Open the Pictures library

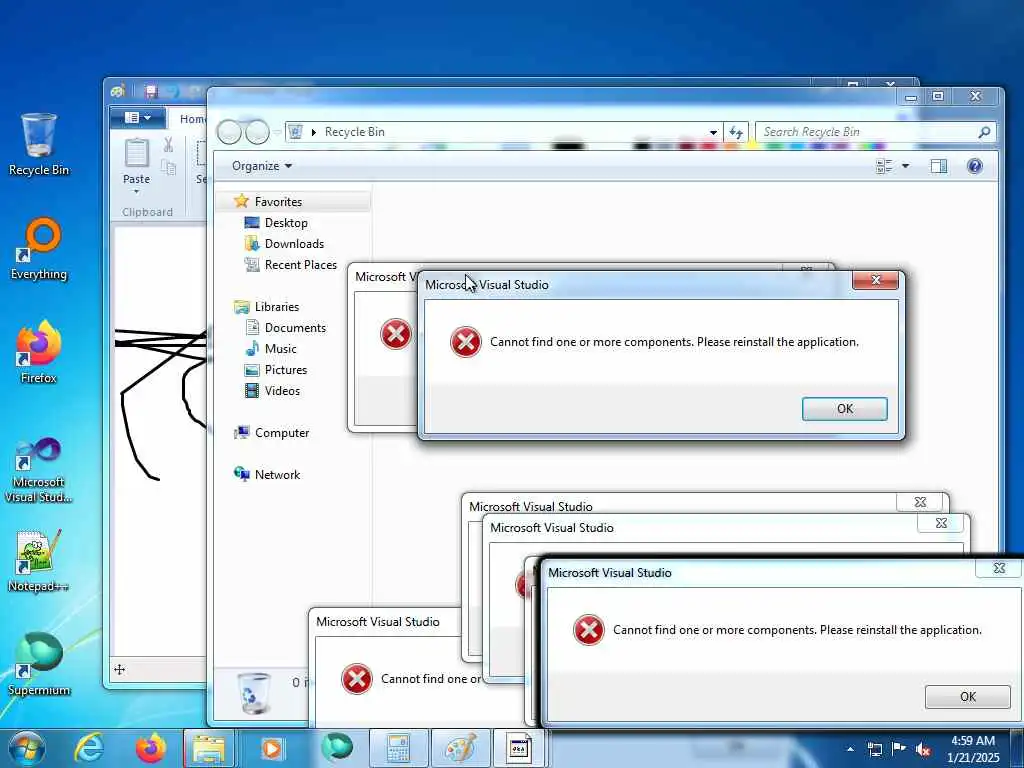coord(285,370)
